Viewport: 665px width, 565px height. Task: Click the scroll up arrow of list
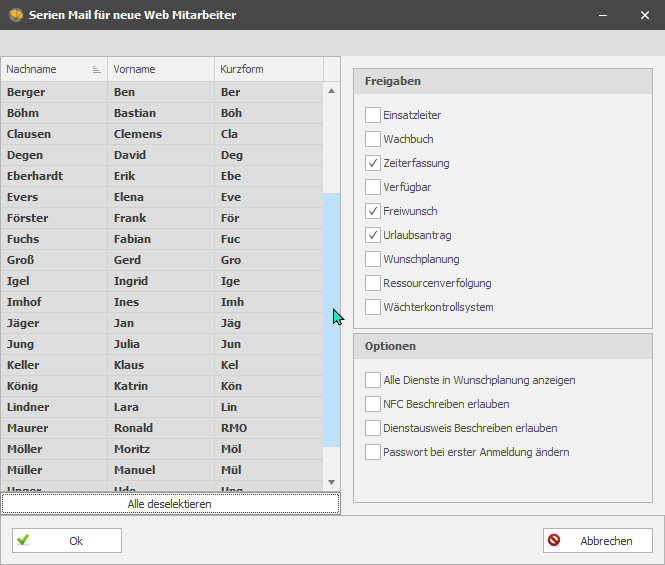332,91
